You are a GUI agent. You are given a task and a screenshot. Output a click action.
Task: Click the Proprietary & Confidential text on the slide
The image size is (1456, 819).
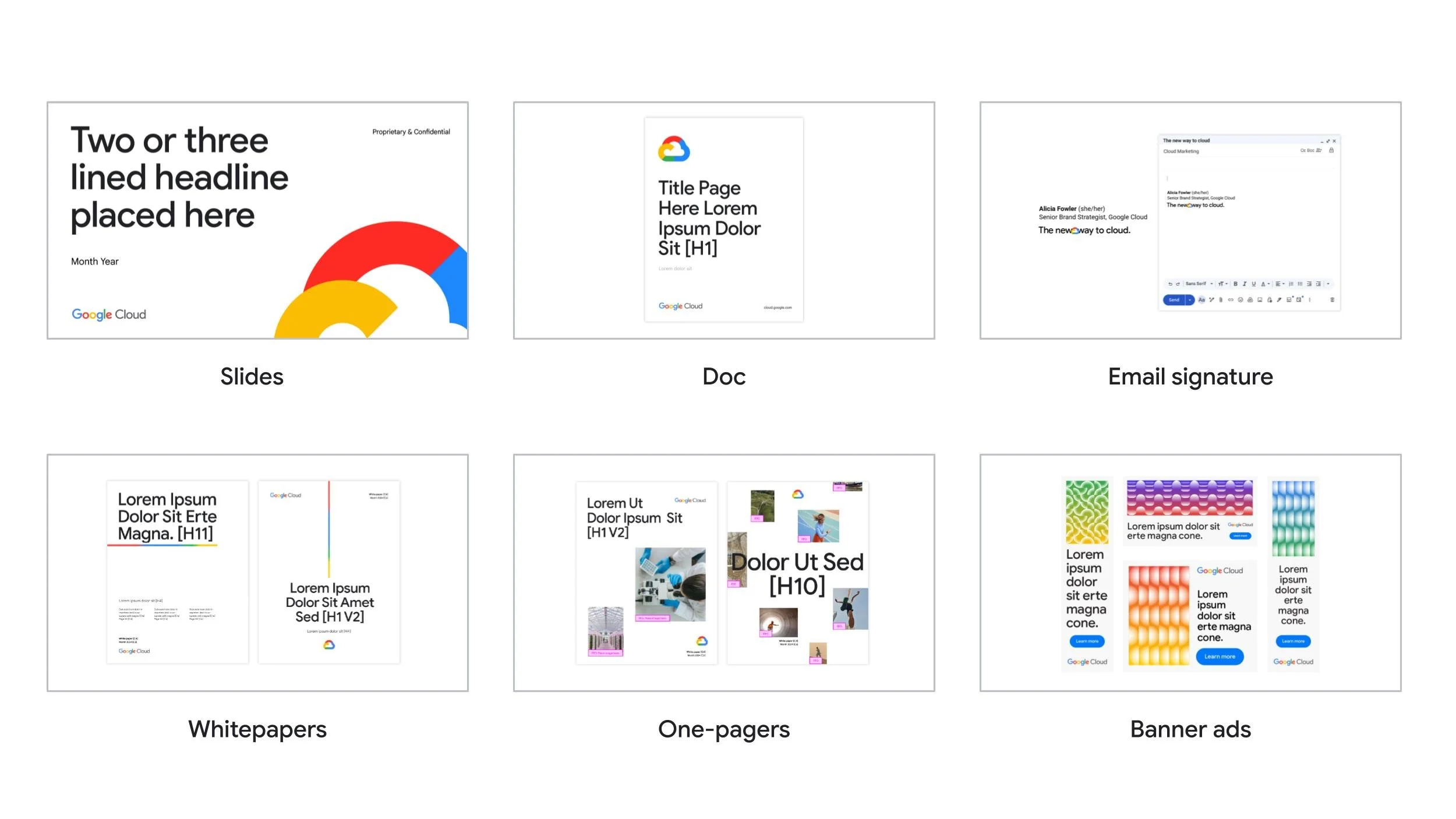(x=411, y=132)
